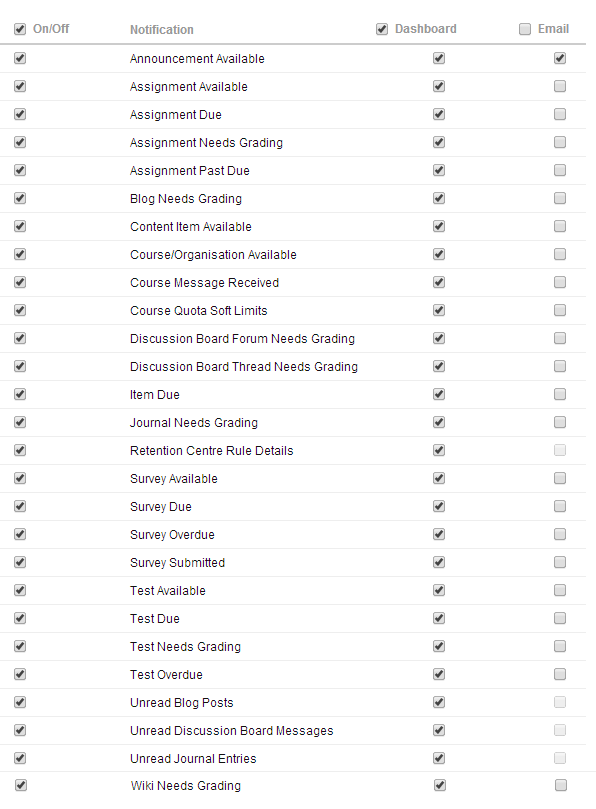596x809 pixels.
Task: Enable Email notifications for Assignment Due
Action: pyautogui.click(x=559, y=114)
